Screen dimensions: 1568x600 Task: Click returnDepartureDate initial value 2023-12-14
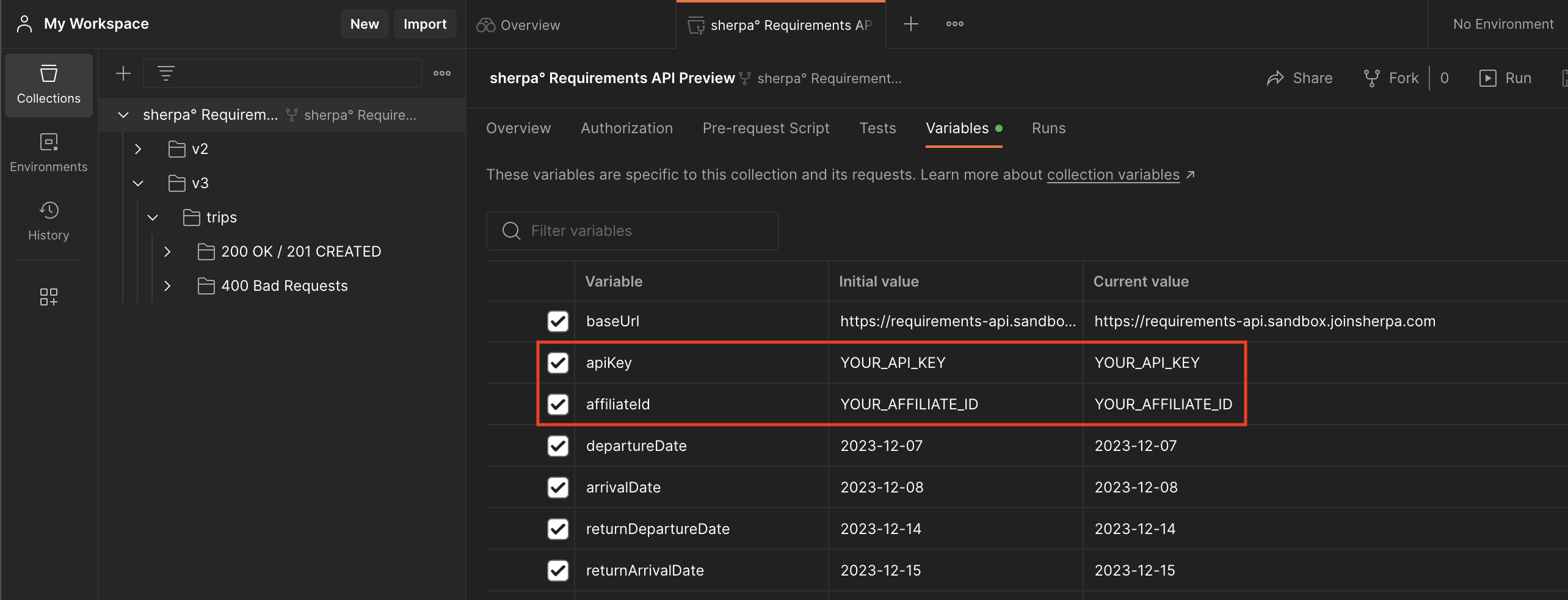(880, 529)
